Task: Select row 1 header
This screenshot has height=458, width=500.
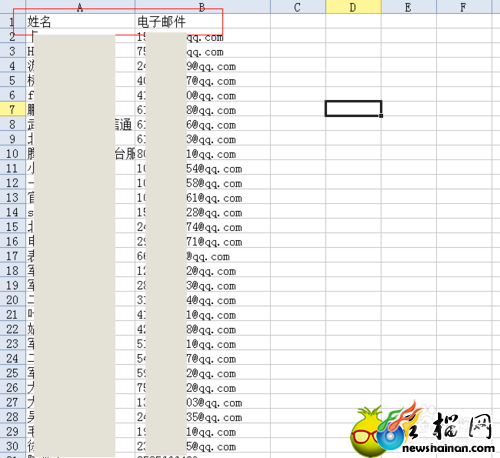Action: (x=13, y=22)
